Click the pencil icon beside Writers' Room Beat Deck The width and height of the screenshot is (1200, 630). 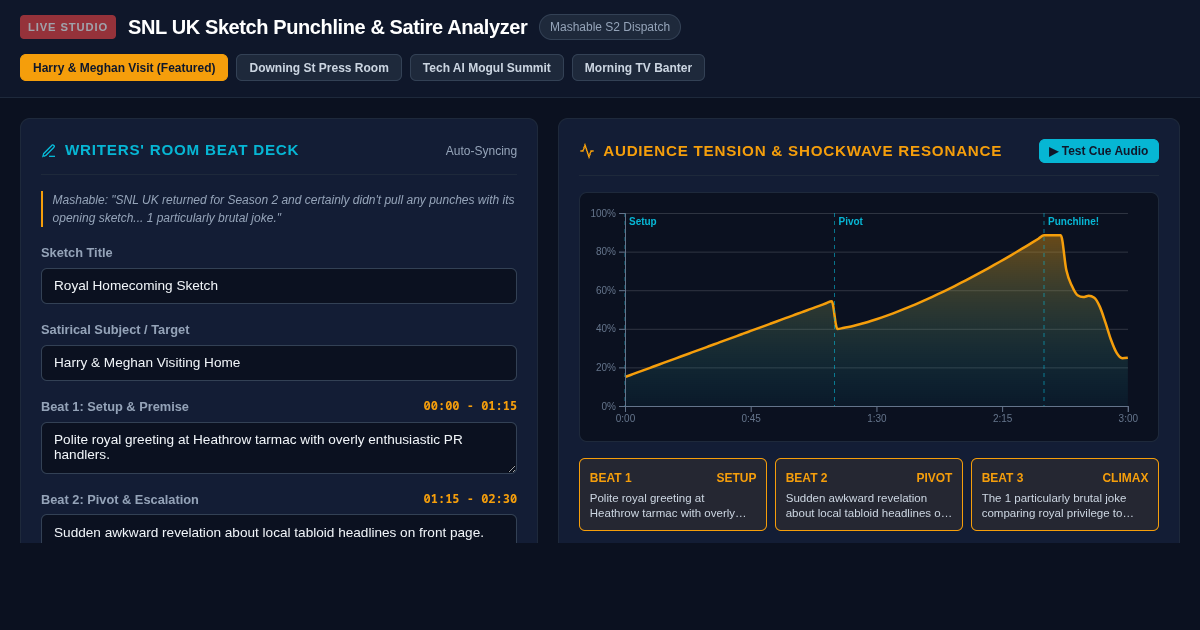coord(49,151)
